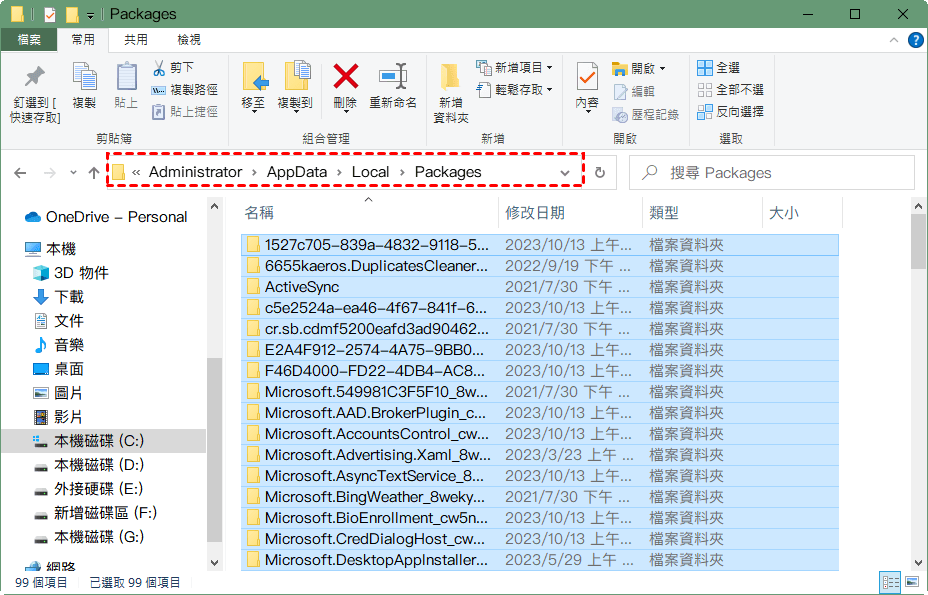Select the Microsoft.BingWeather_8weky... folder
The width and height of the screenshot is (928, 595).
click(540, 497)
